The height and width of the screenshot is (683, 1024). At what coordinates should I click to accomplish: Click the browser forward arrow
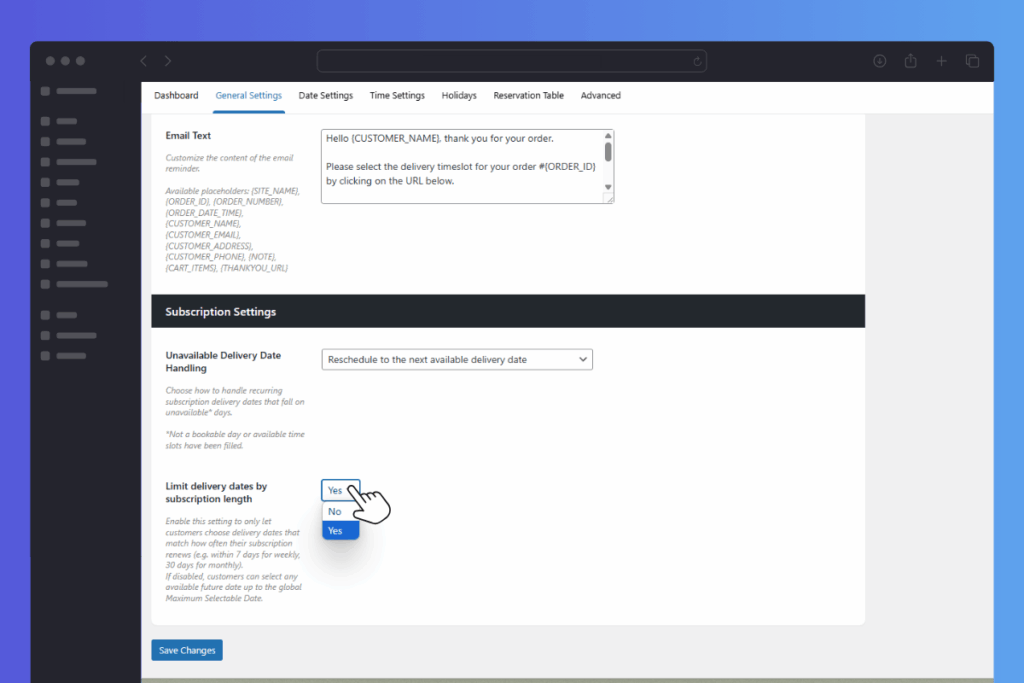(x=167, y=60)
